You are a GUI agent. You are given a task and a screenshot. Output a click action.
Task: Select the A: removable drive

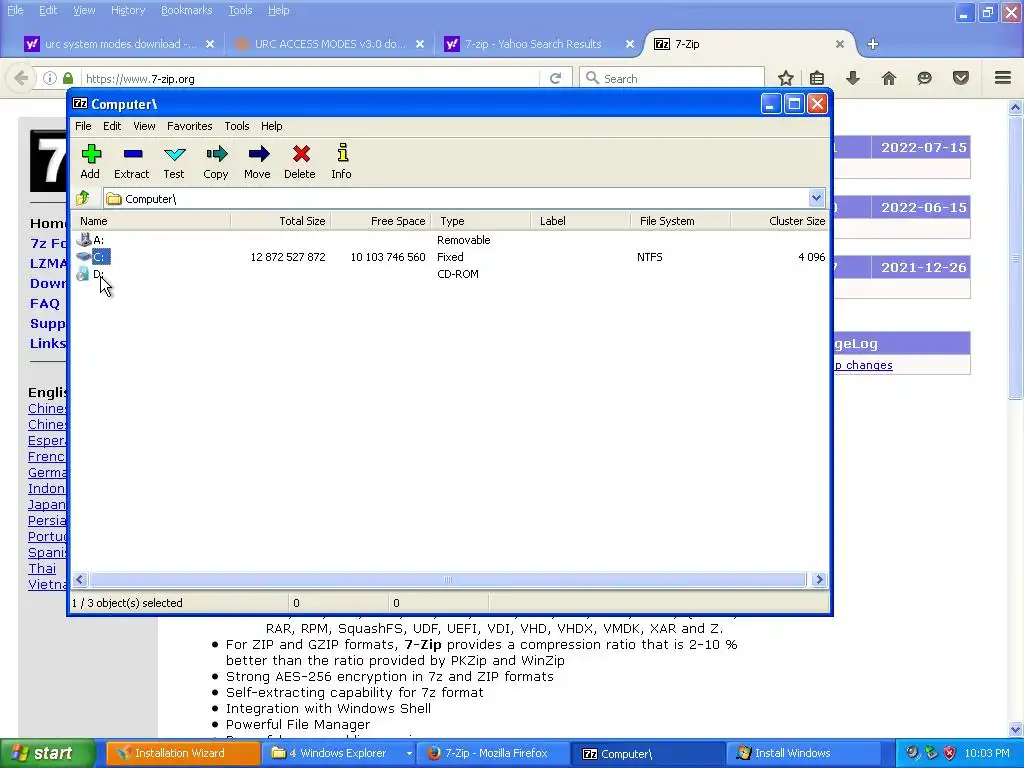(x=91, y=240)
